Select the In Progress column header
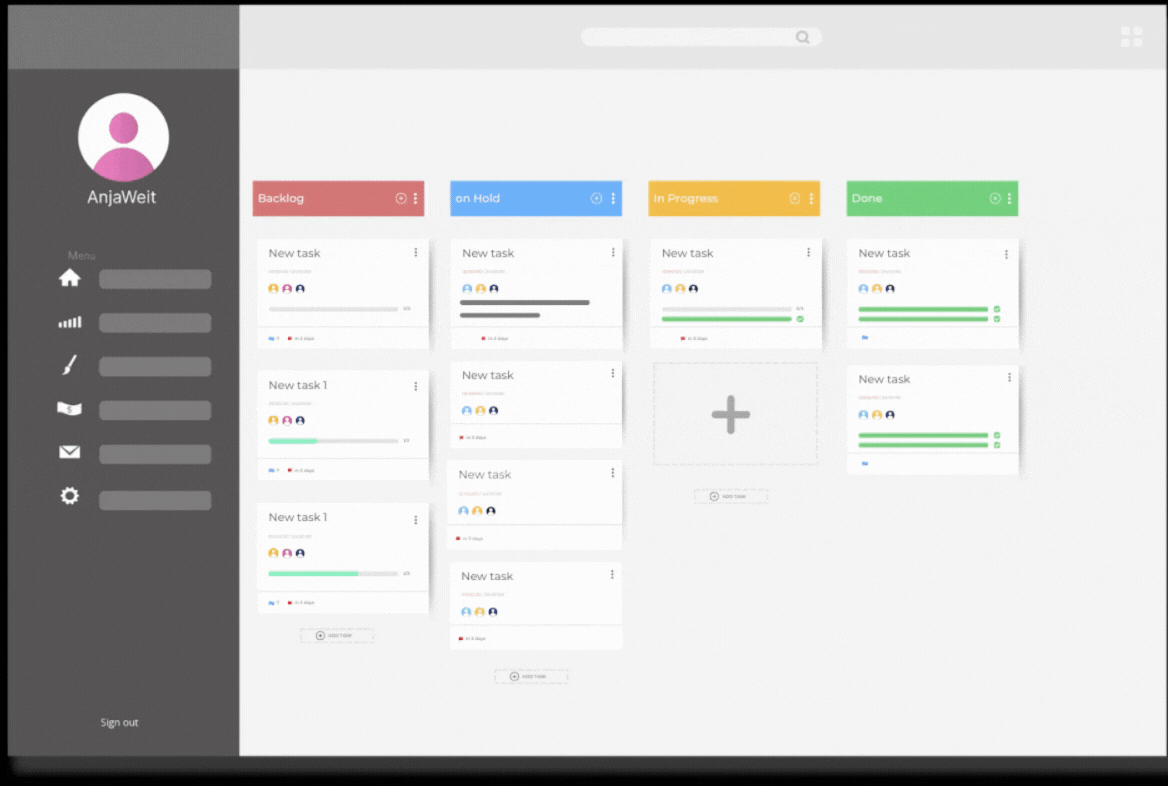 coord(715,198)
